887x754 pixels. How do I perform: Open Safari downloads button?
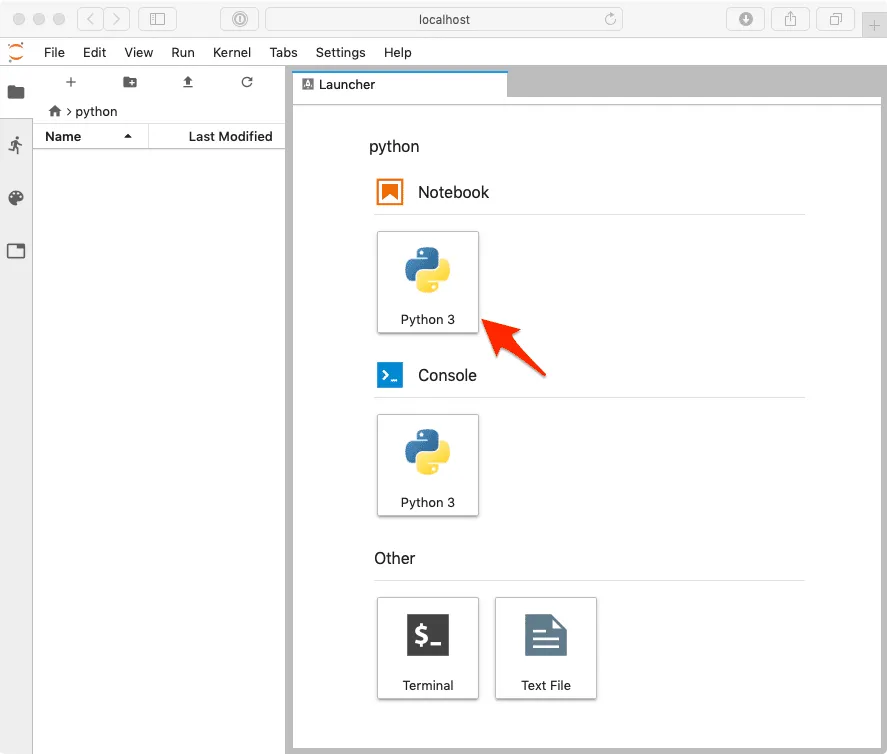point(746,19)
